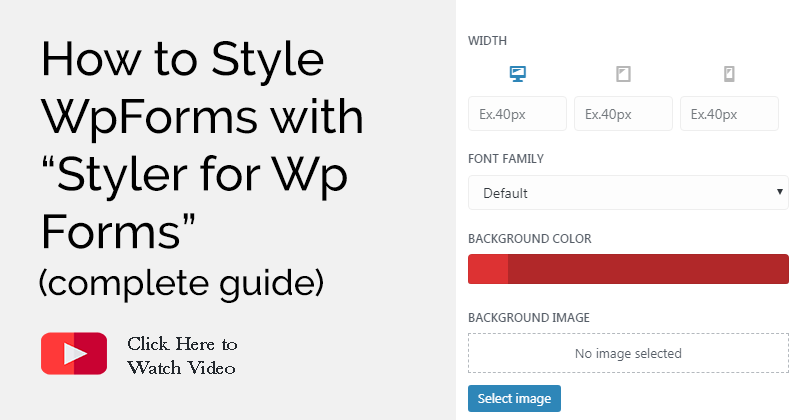Click the BACKGROUND COLOR label
This screenshot has width=796, height=420.
[529, 239]
